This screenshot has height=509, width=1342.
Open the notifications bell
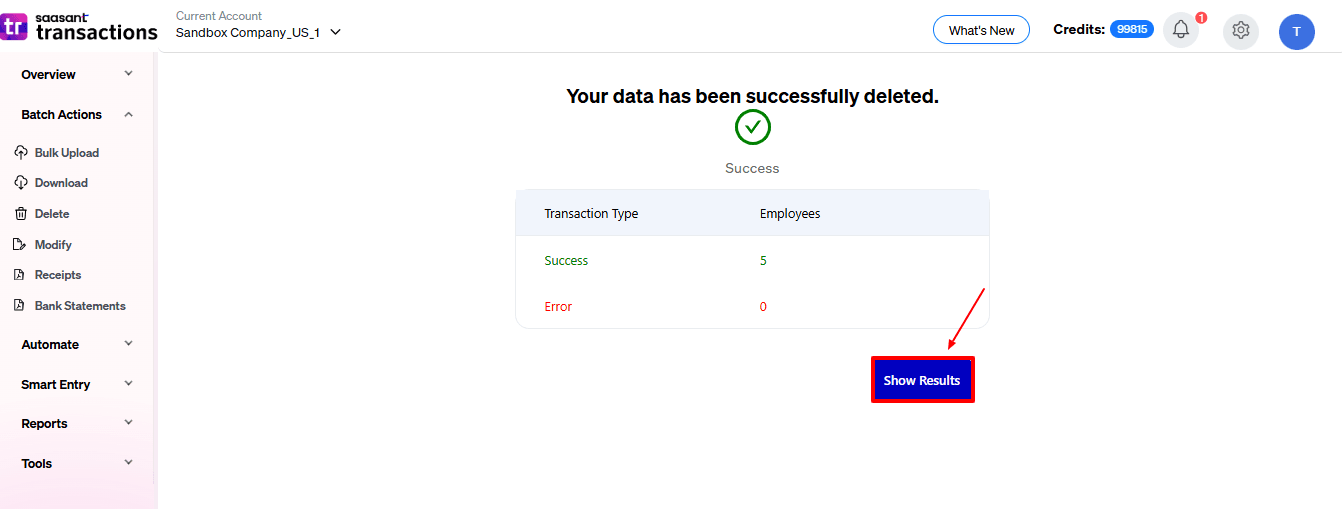(1181, 30)
